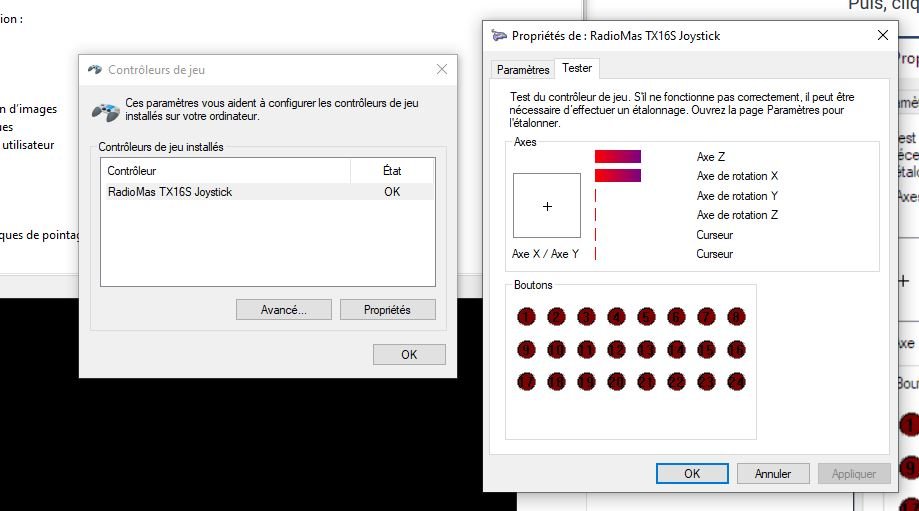The width and height of the screenshot is (919, 511).
Task: Open the Avancé... settings
Action: 283,310
